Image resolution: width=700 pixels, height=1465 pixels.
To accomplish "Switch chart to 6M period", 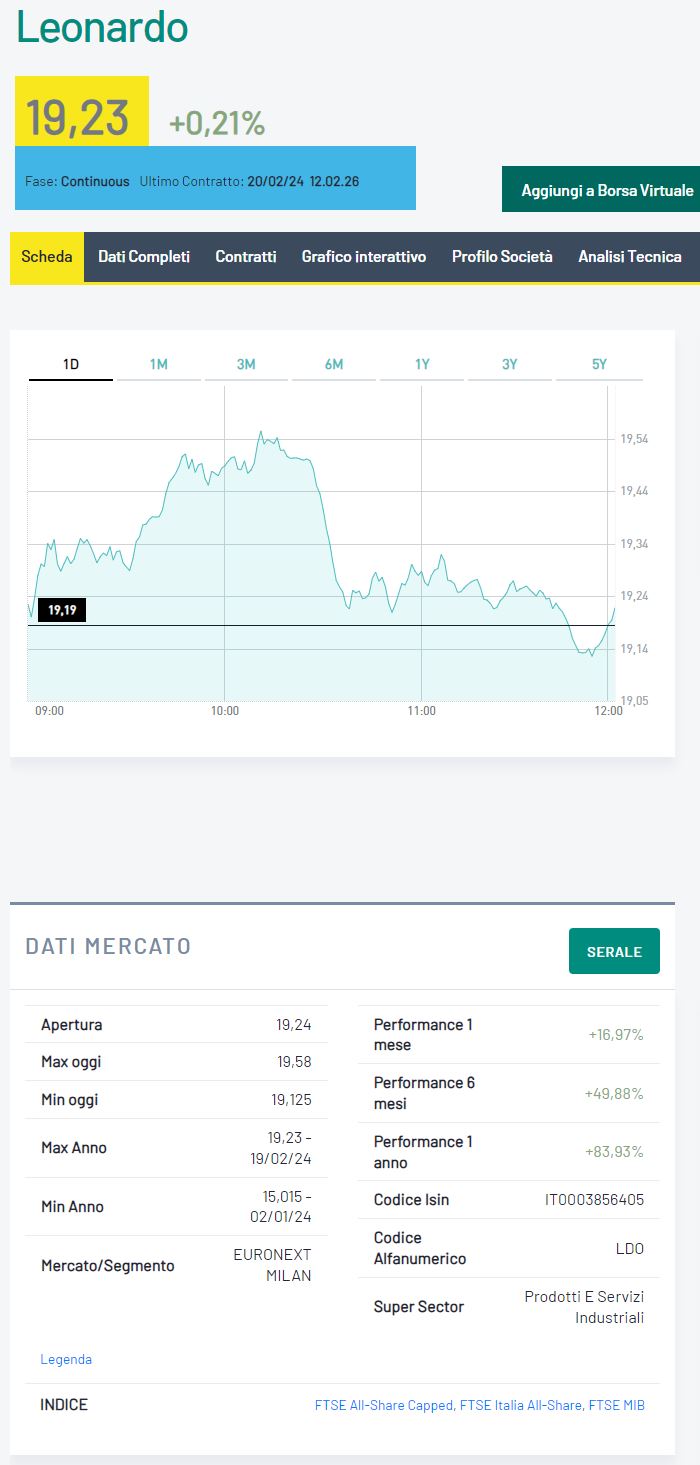I will [334, 365].
